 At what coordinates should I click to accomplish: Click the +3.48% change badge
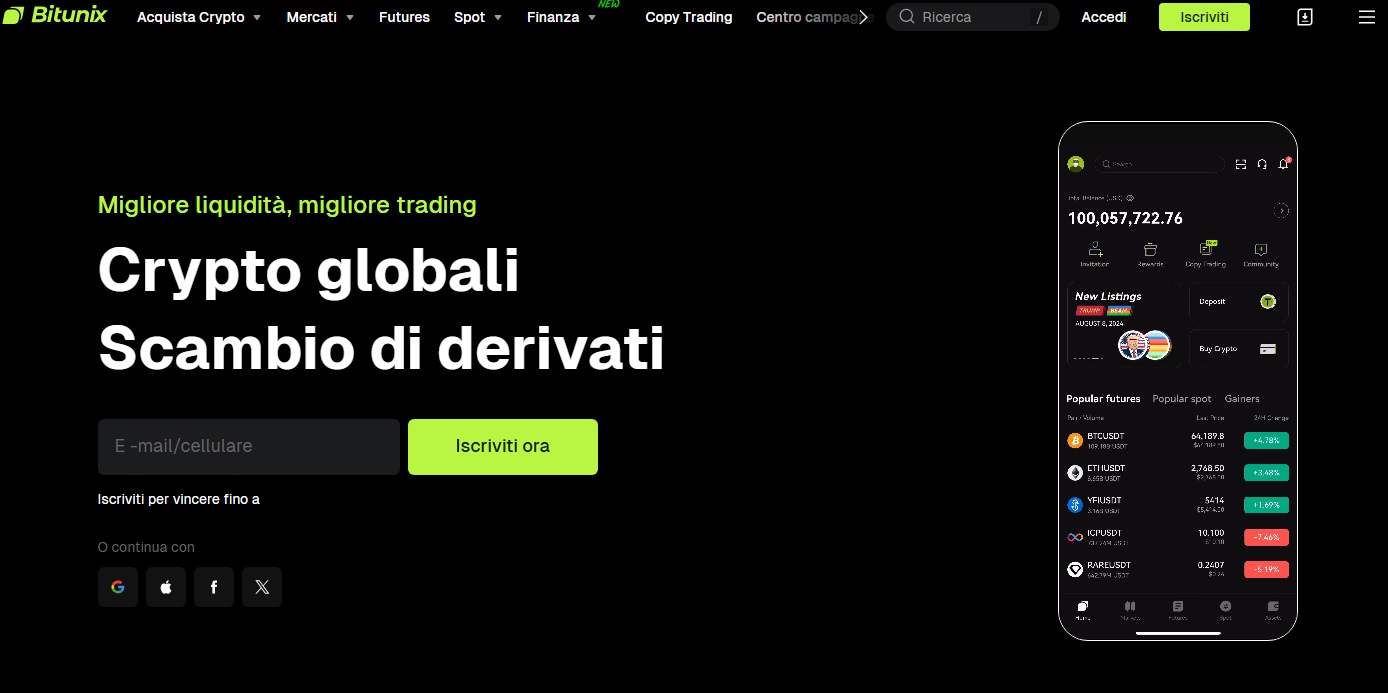point(1266,472)
